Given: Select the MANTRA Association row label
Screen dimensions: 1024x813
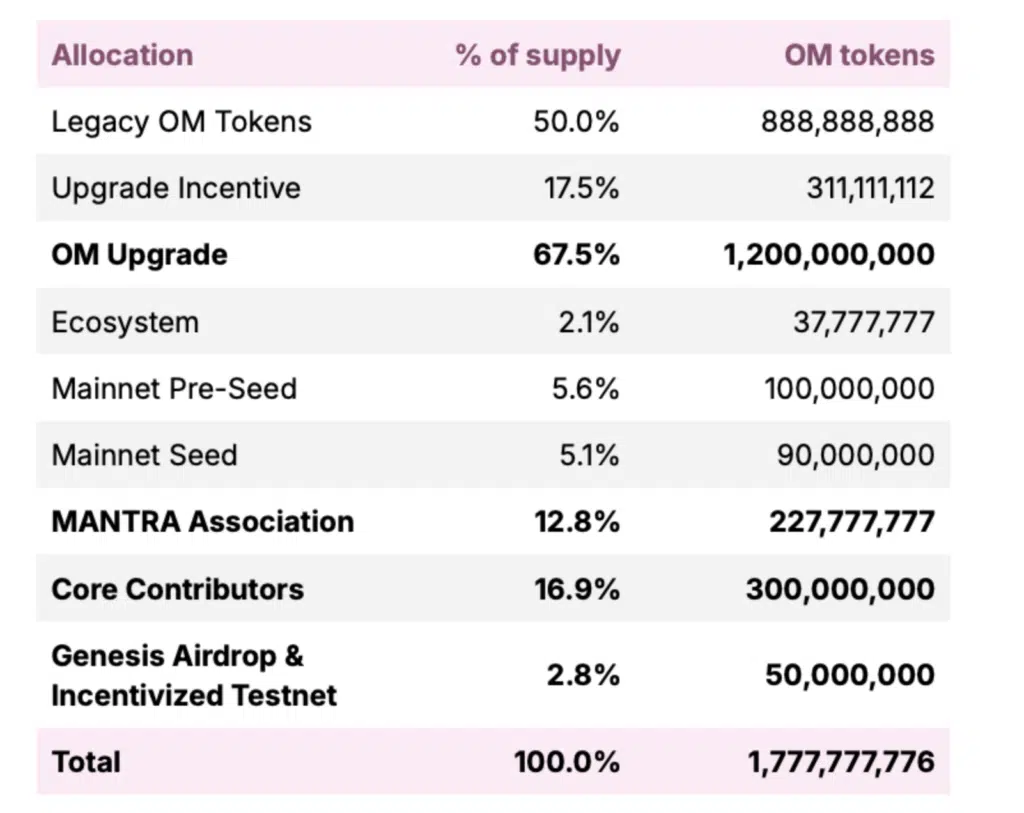Looking at the screenshot, I should point(202,521).
